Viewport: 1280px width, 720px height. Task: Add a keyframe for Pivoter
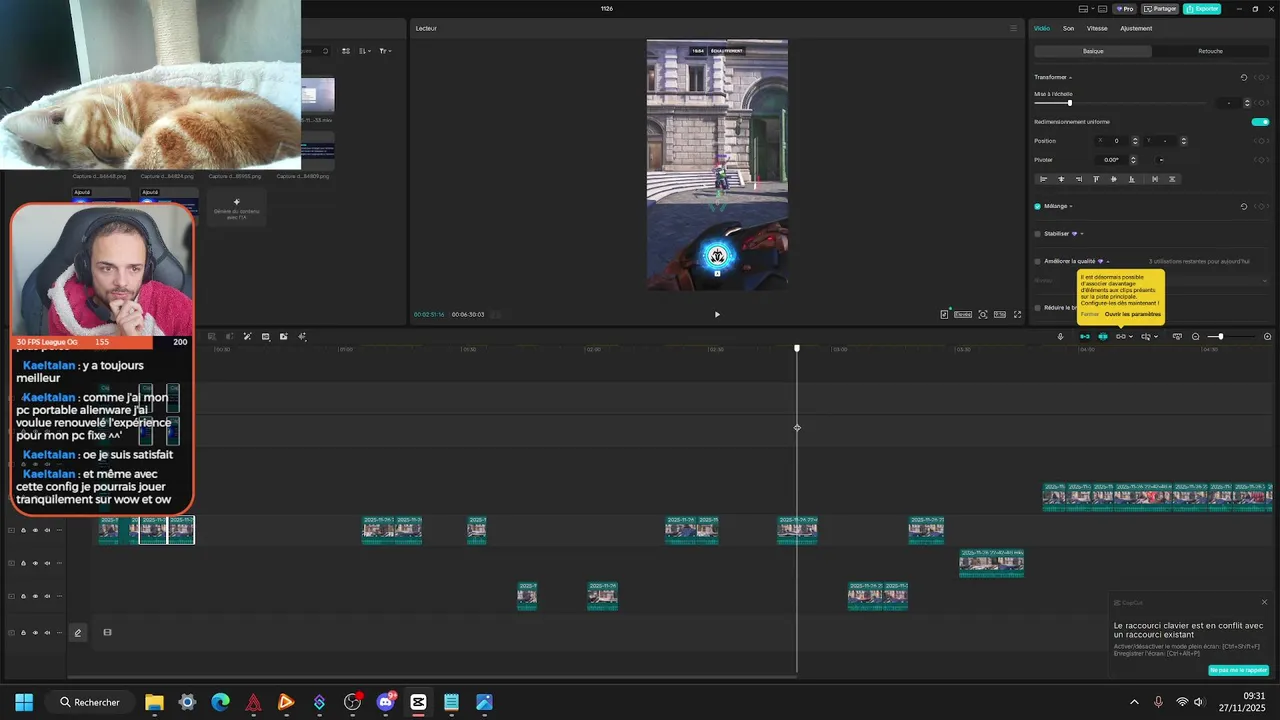(x=1263, y=160)
